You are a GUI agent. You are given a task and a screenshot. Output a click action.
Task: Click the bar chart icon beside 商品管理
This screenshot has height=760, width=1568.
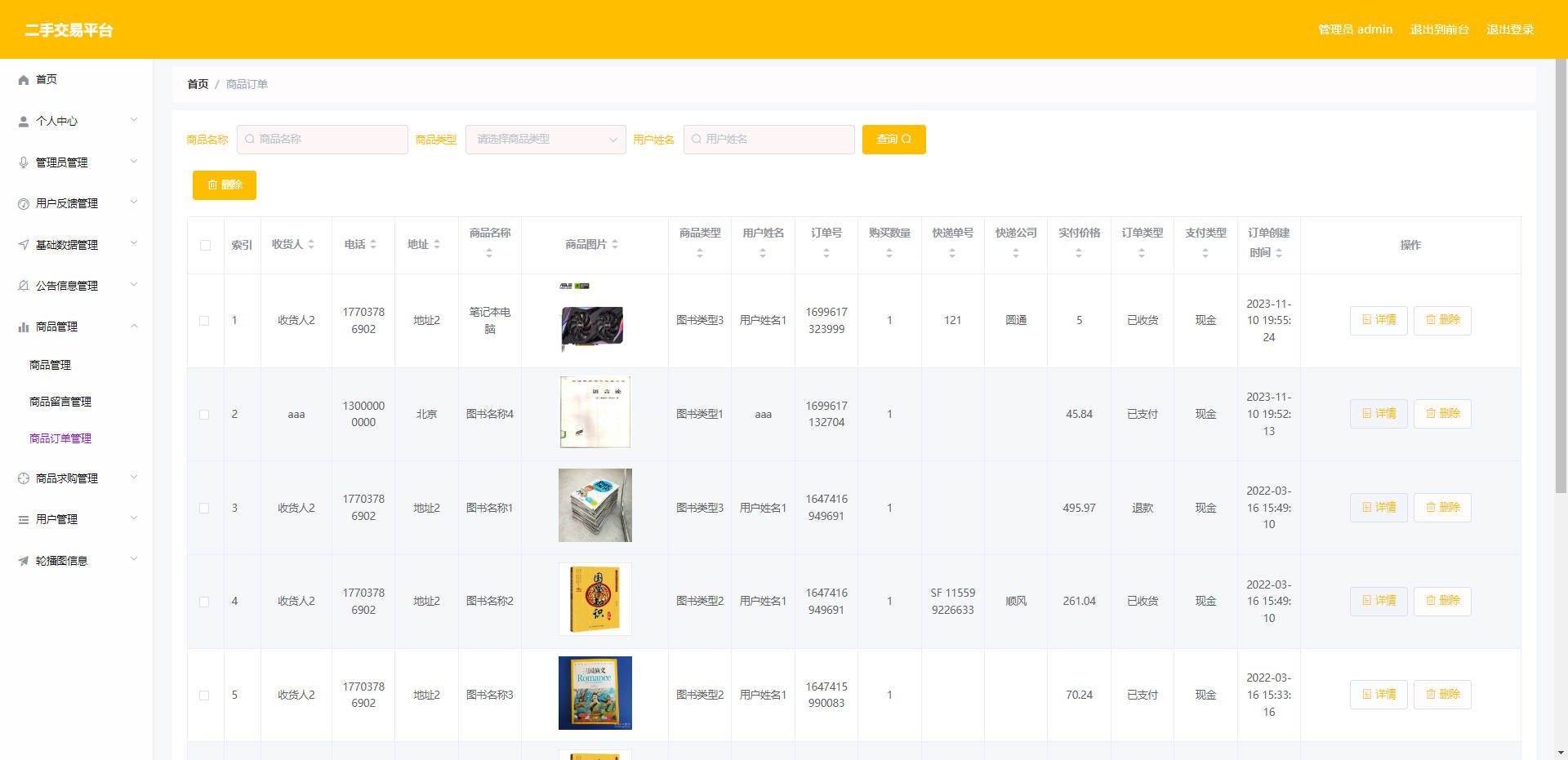pyautogui.click(x=24, y=327)
